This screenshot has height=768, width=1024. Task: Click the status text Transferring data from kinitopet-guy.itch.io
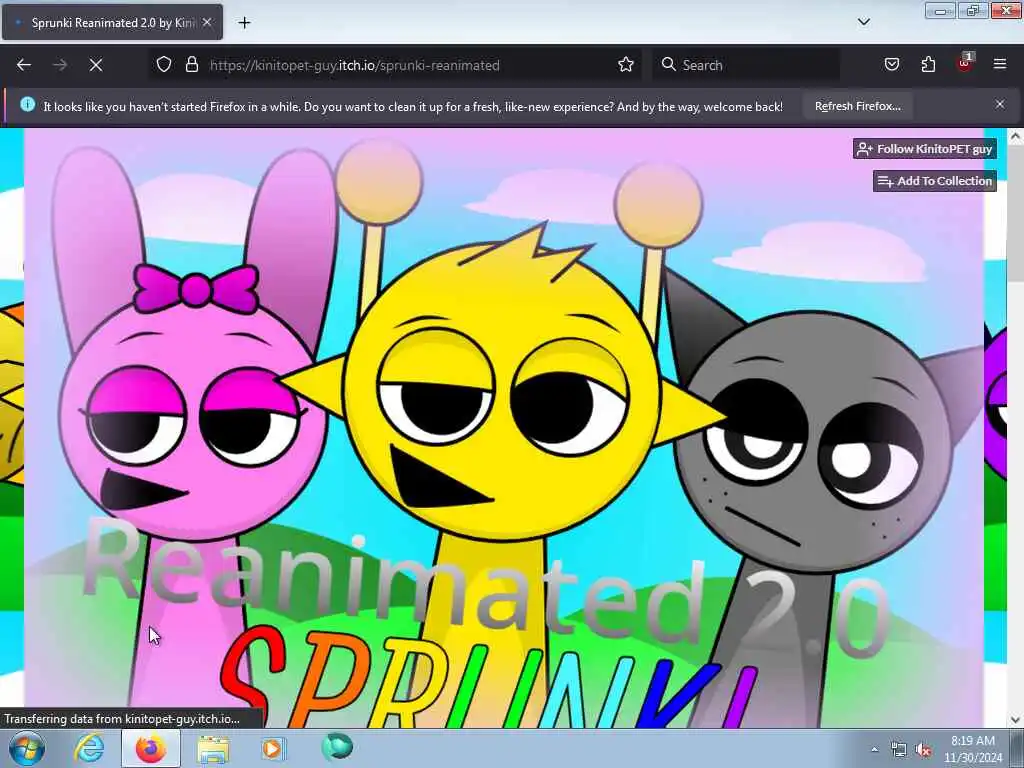121,719
